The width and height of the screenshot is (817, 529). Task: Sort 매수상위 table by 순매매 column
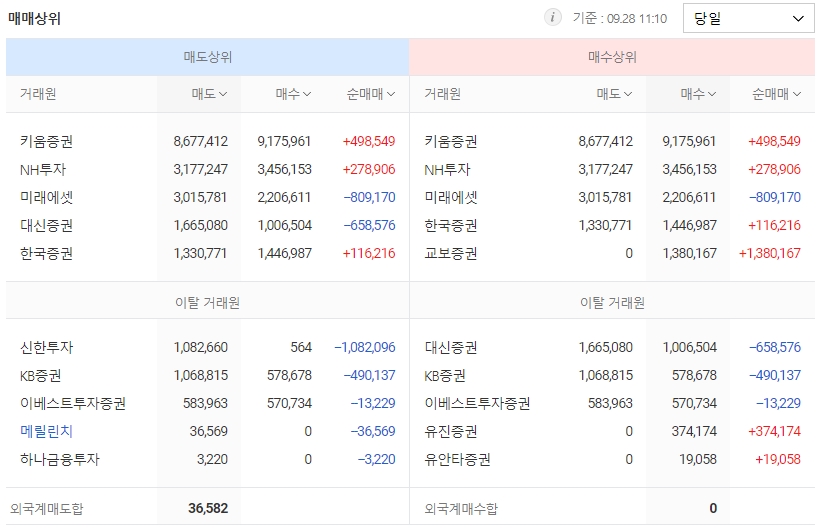[776, 94]
